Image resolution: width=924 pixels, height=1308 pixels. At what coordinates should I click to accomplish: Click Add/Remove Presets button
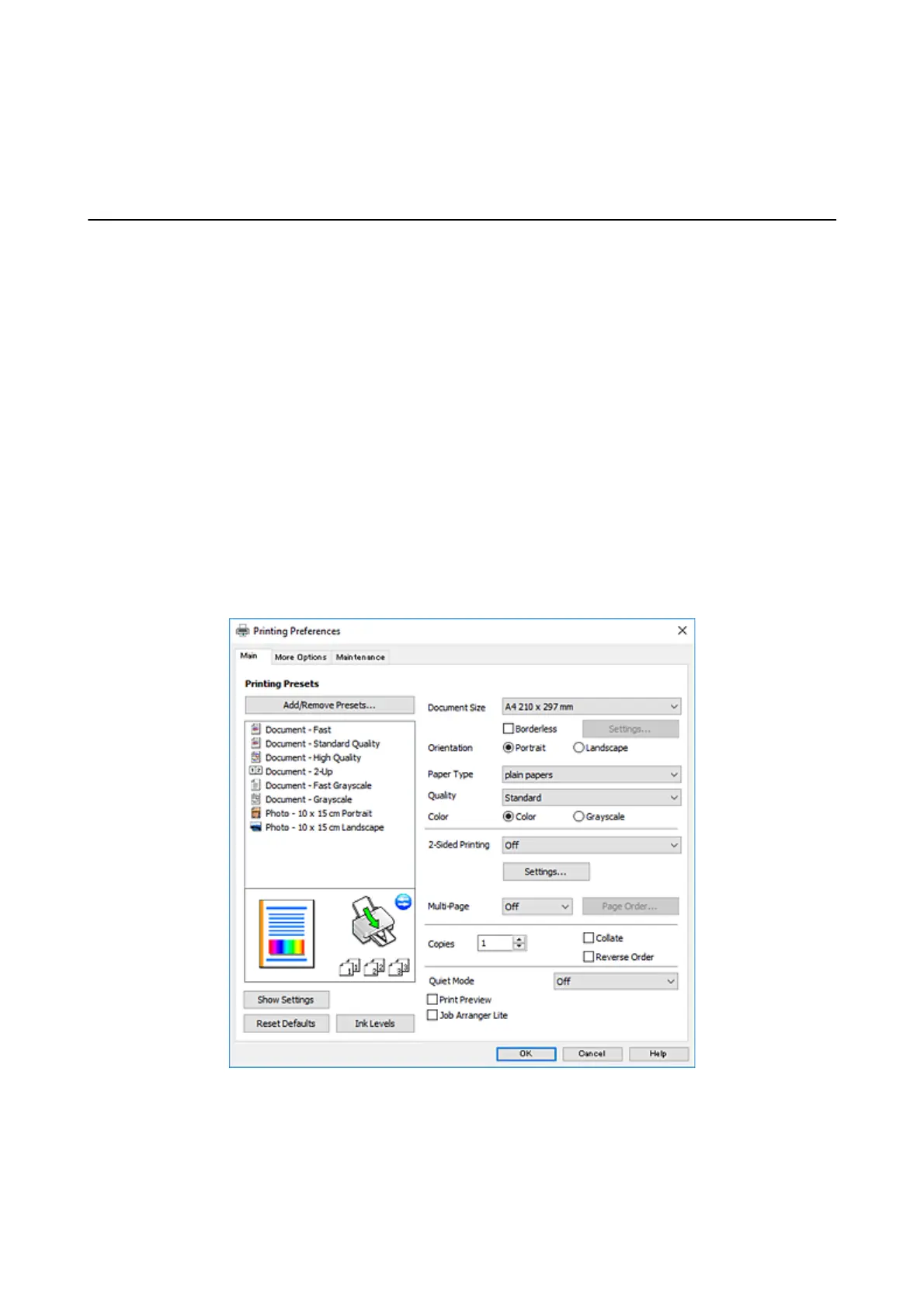tap(329, 705)
